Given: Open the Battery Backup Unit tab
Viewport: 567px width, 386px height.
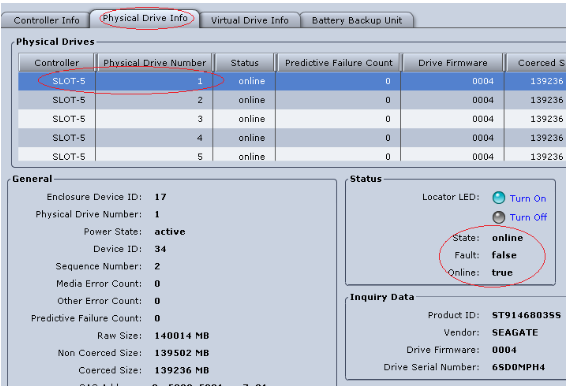Looking at the screenshot, I should 357,20.
